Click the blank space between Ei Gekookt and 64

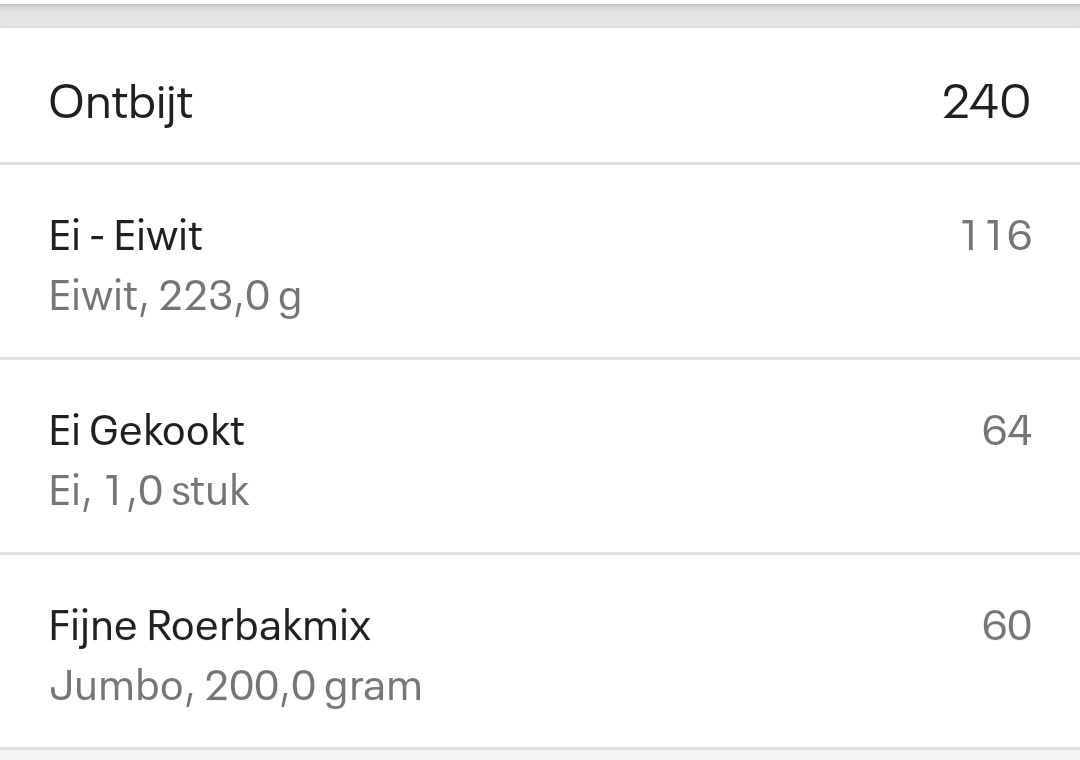coord(610,431)
